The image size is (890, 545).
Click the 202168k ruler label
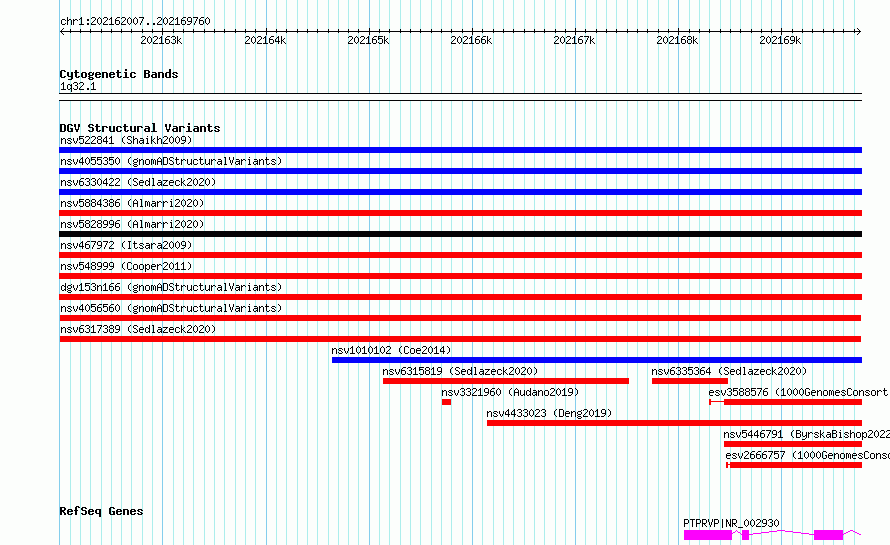coord(677,40)
